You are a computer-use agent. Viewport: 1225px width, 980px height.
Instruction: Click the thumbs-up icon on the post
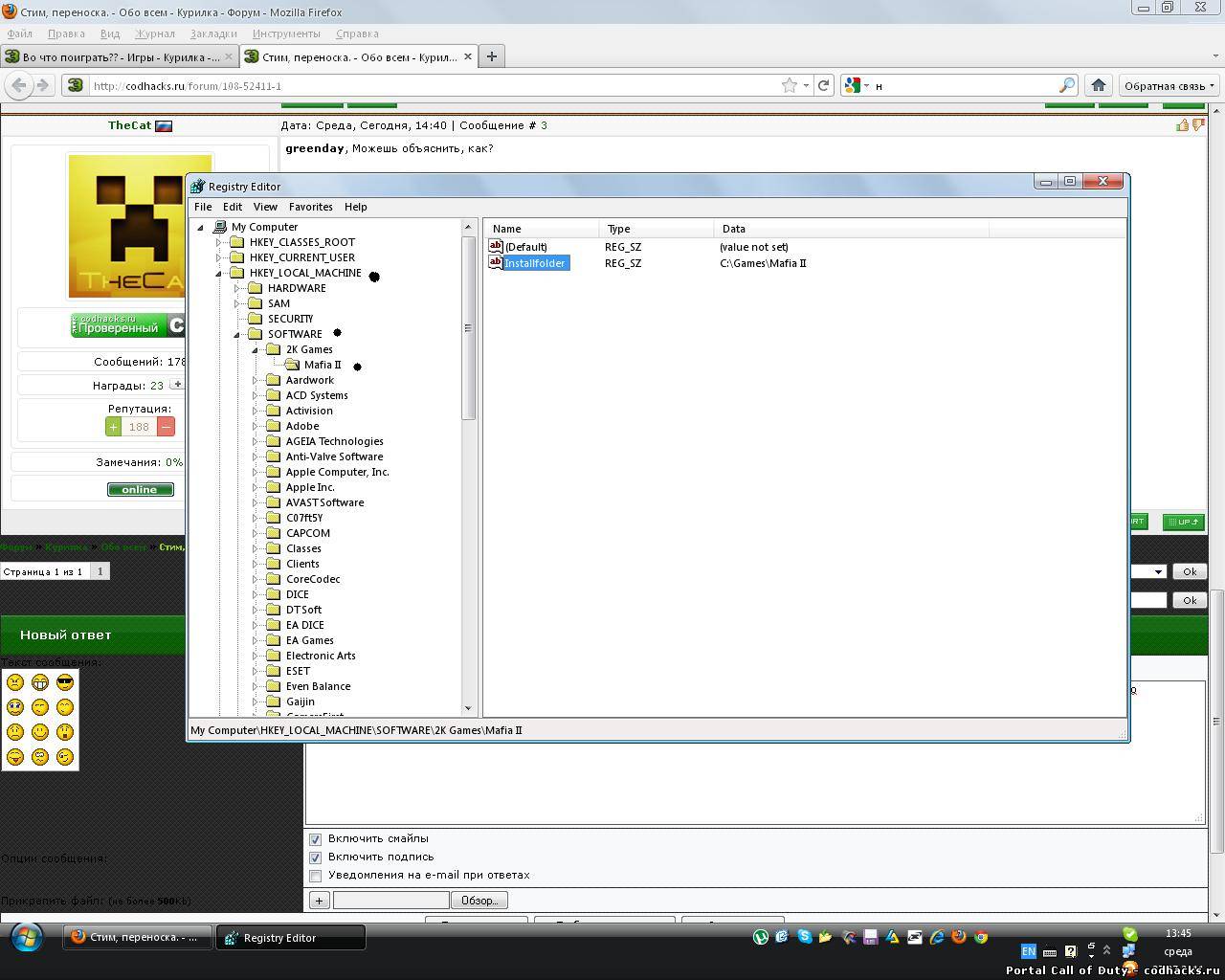coord(1183,125)
